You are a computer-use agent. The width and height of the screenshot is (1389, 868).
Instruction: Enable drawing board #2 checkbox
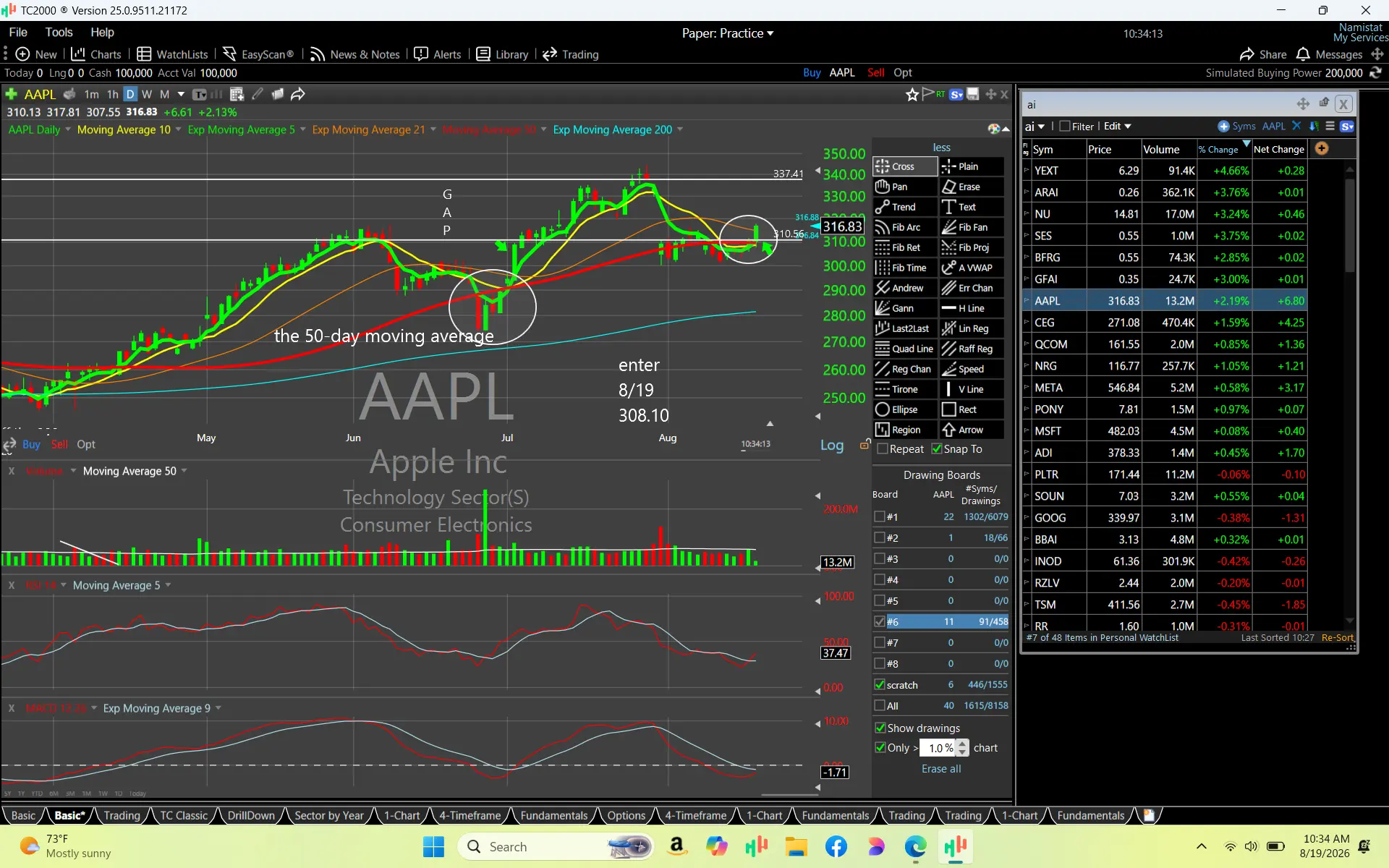click(880, 537)
